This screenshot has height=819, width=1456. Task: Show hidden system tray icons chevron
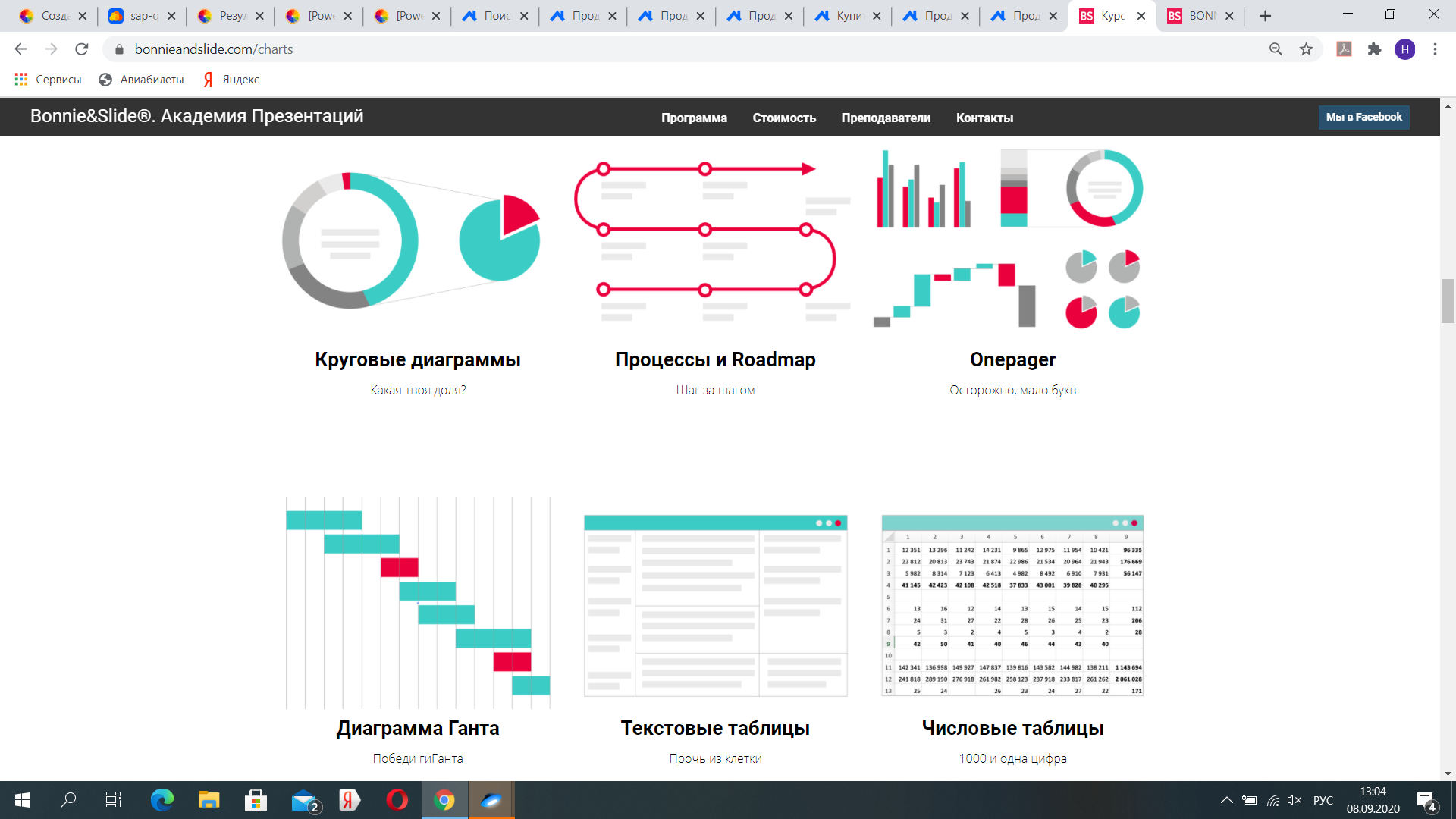1226,800
